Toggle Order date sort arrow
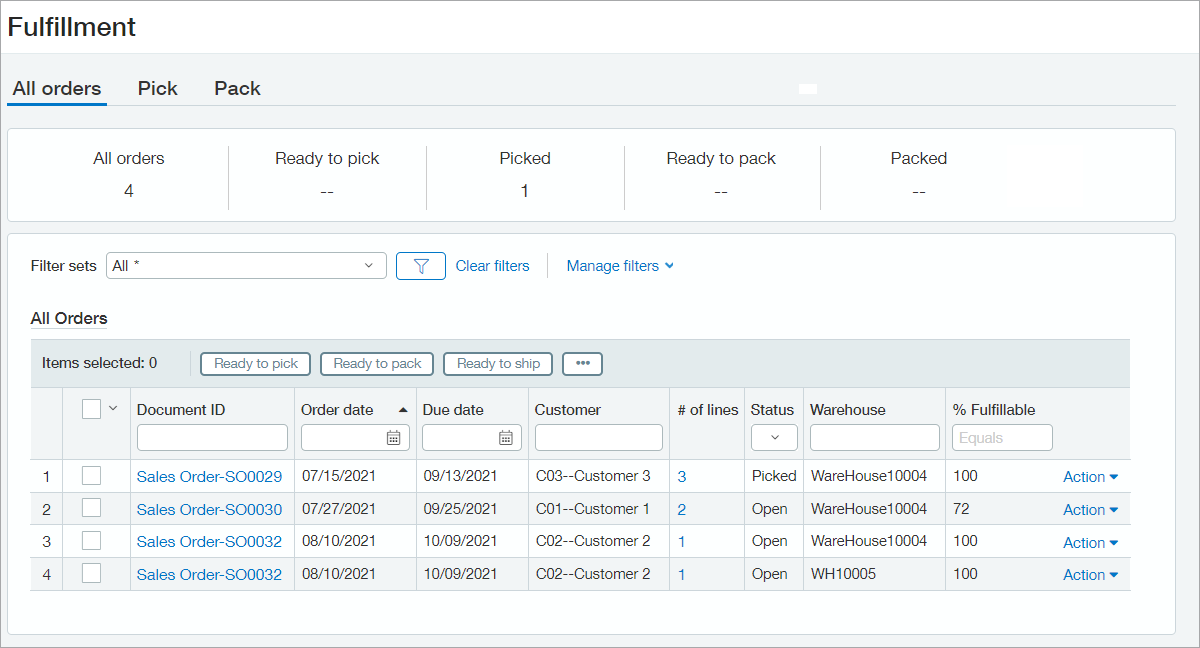1200x648 pixels. 403,410
